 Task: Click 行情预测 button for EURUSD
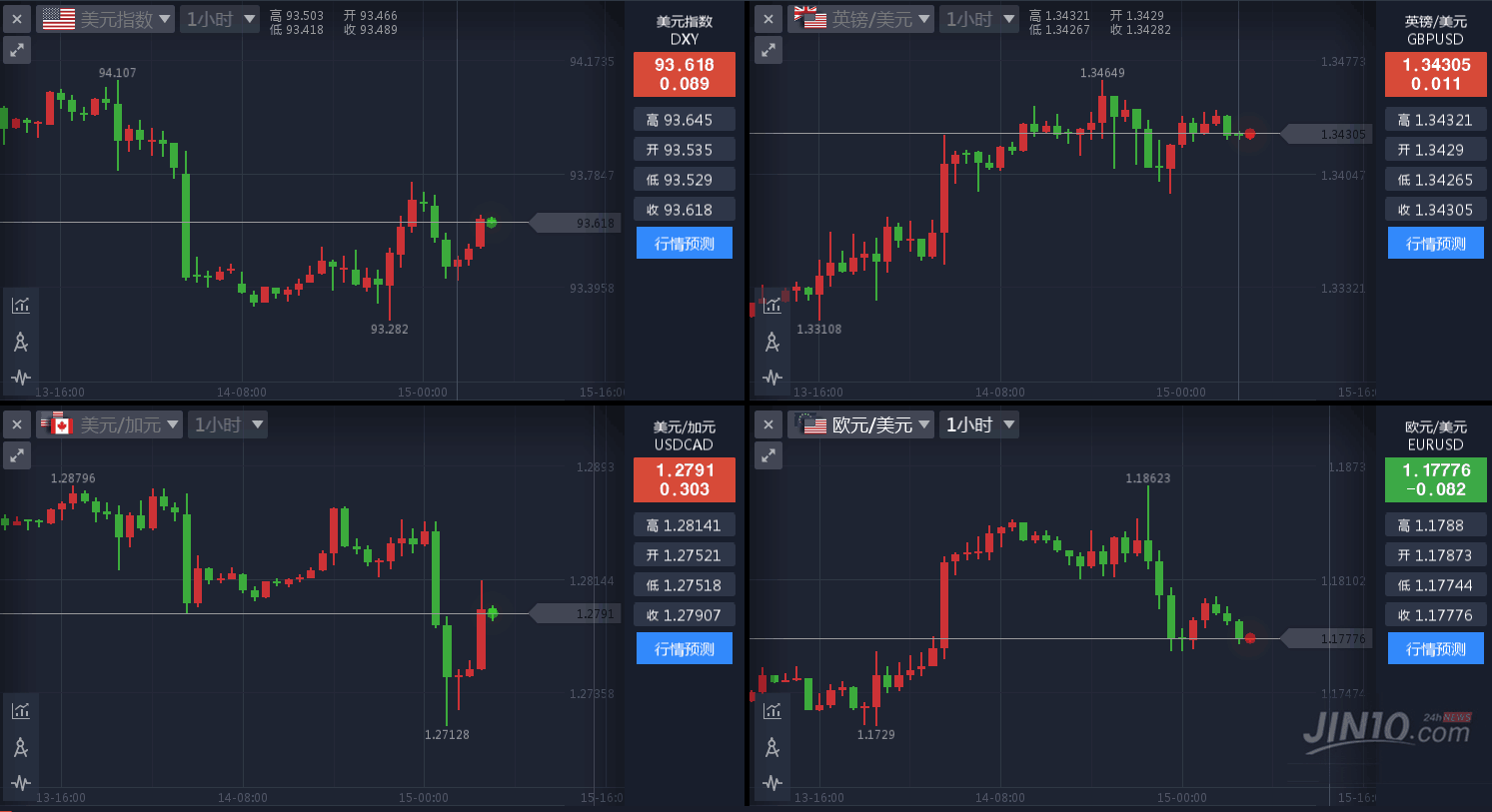click(1436, 649)
